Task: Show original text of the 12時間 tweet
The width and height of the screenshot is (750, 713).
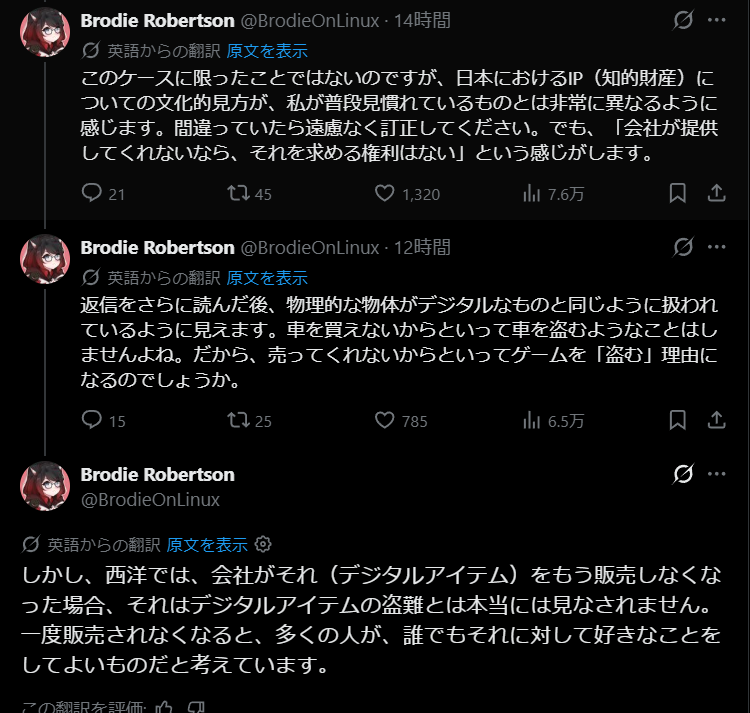Action: click(x=267, y=278)
